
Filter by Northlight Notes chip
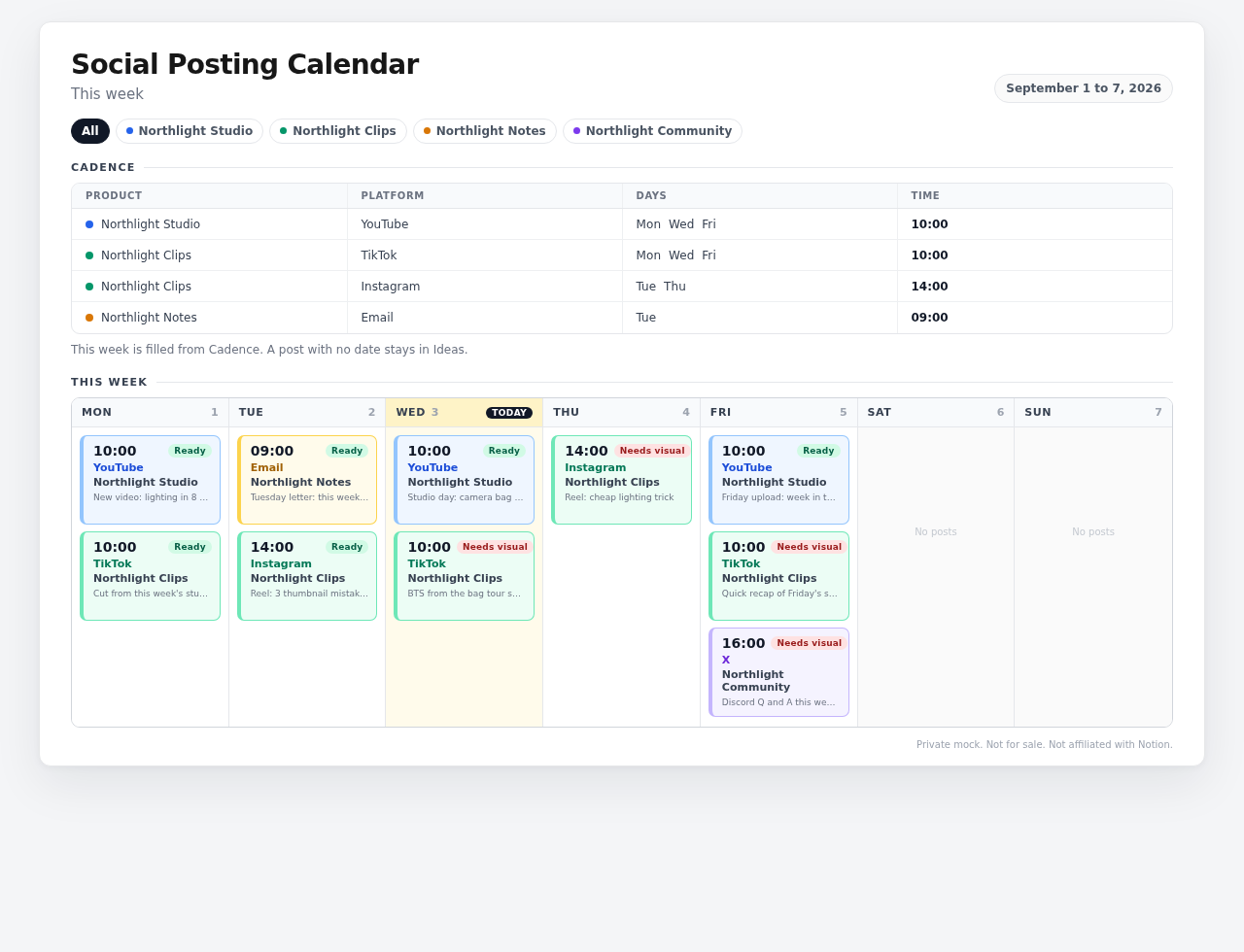tap(484, 131)
